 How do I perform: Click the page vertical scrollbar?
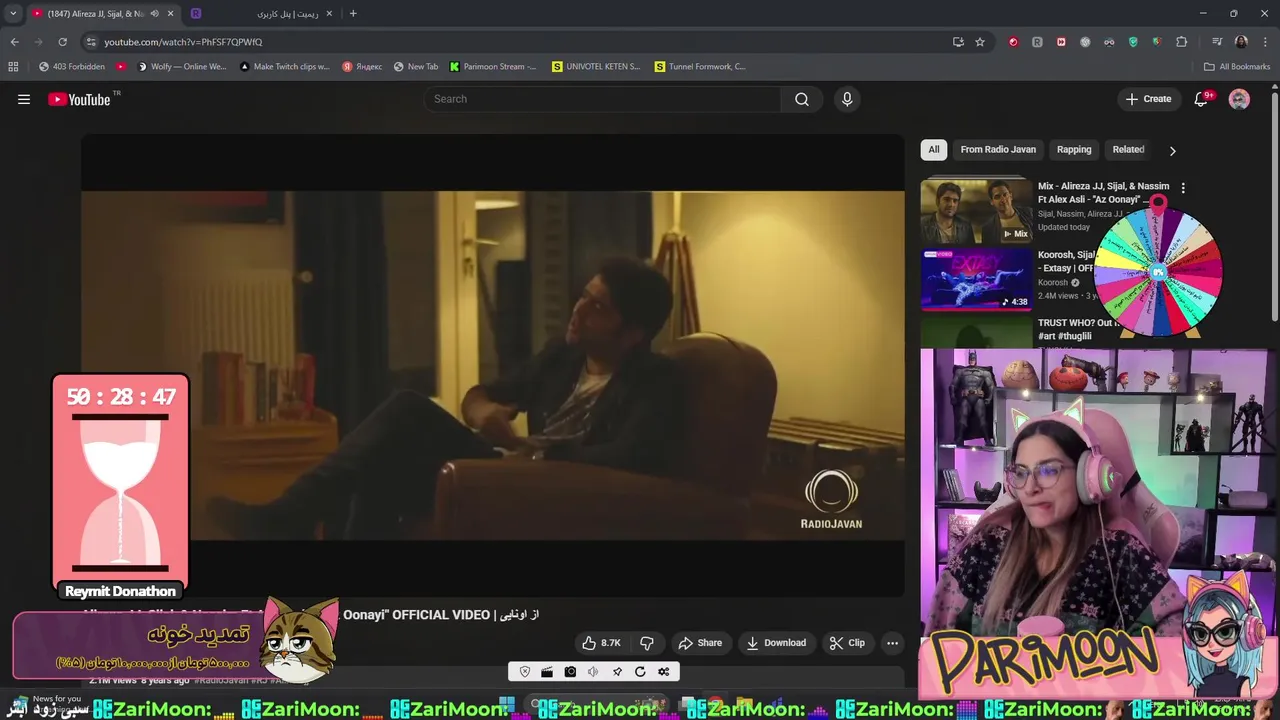coord(1274,205)
